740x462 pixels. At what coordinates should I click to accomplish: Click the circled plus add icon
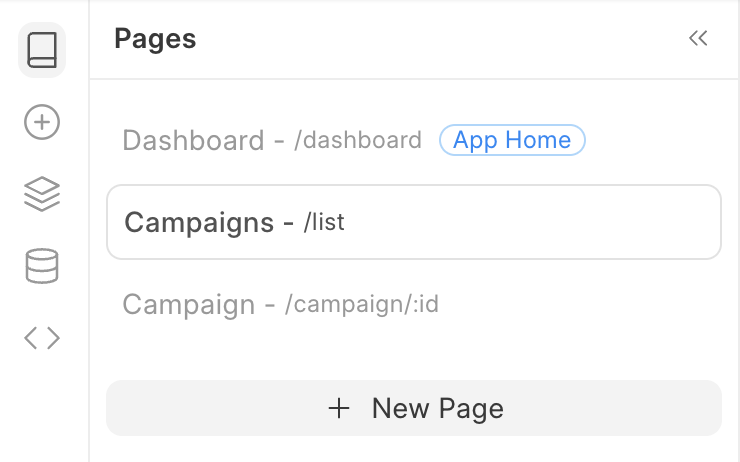[x=42, y=123]
